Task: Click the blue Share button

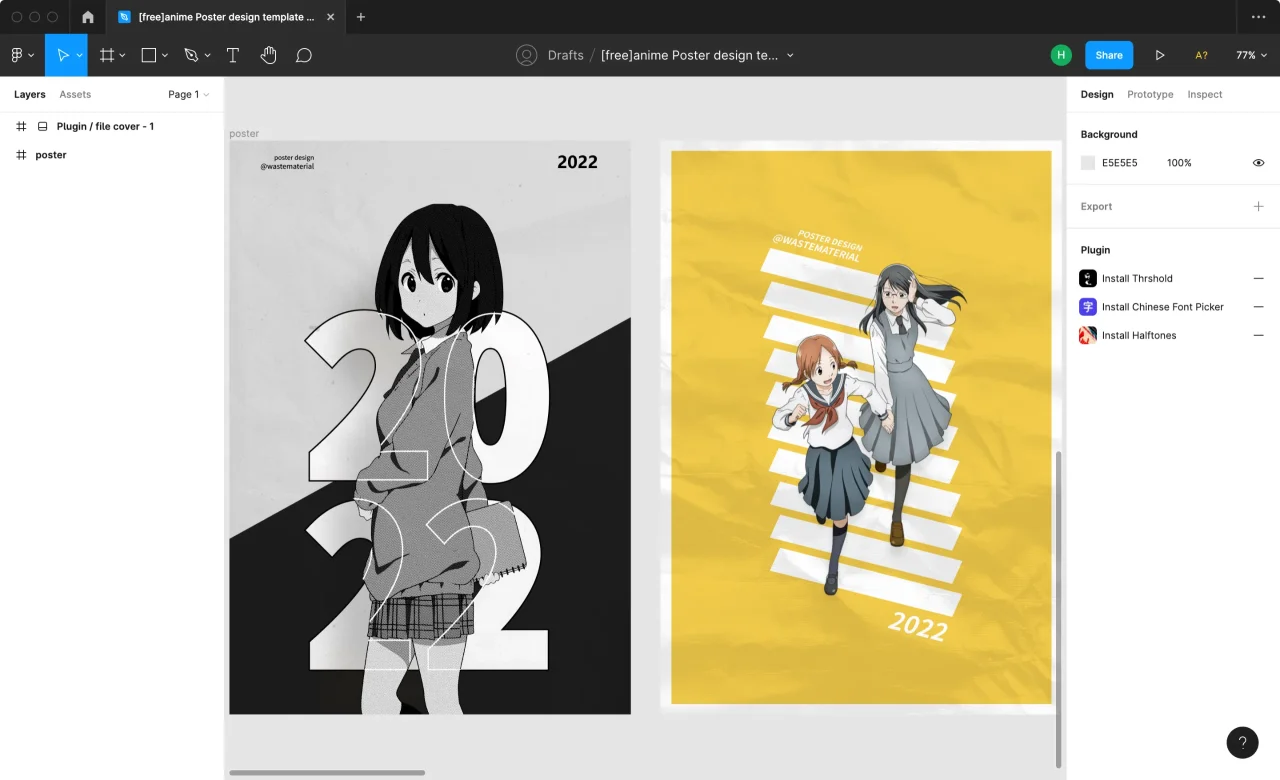Action: pos(1108,55)
